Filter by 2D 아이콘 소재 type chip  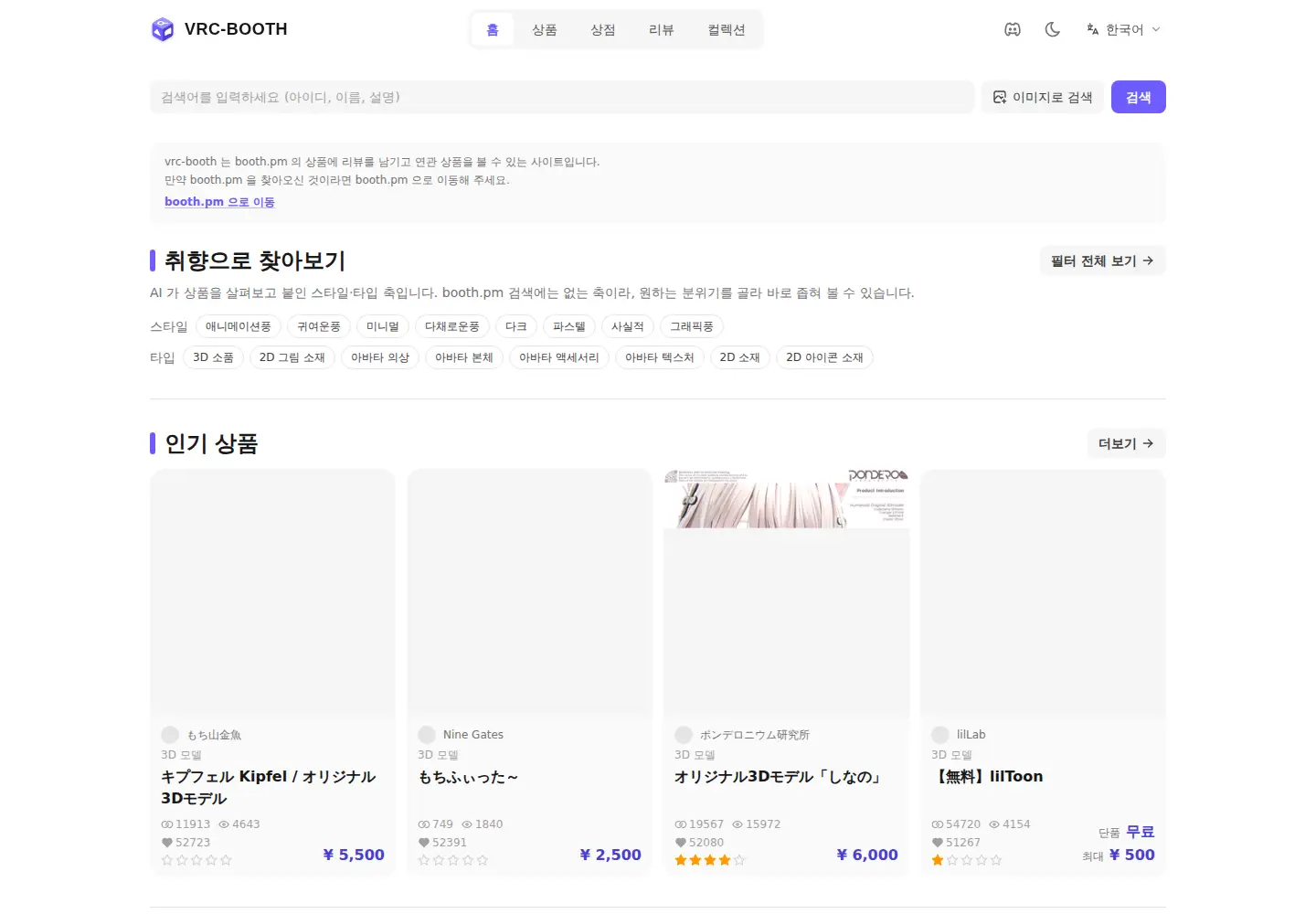pyautogui.click(x=825, y=357)
